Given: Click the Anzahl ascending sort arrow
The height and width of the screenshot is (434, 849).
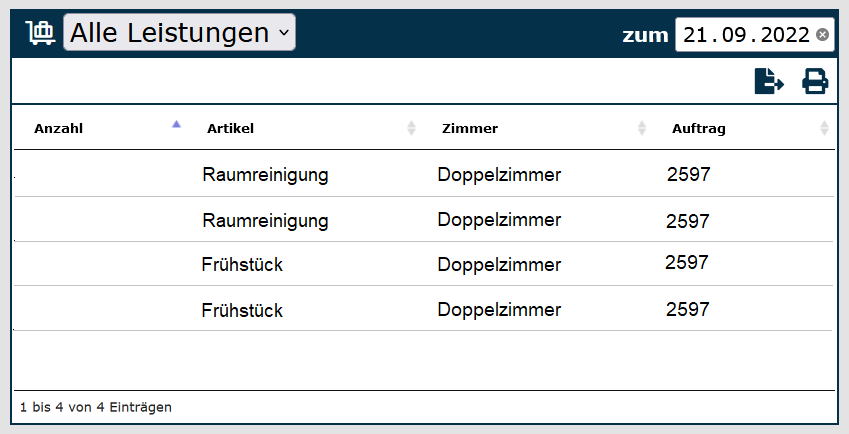Looking at the screenshot, I should [x=177, y=125].
